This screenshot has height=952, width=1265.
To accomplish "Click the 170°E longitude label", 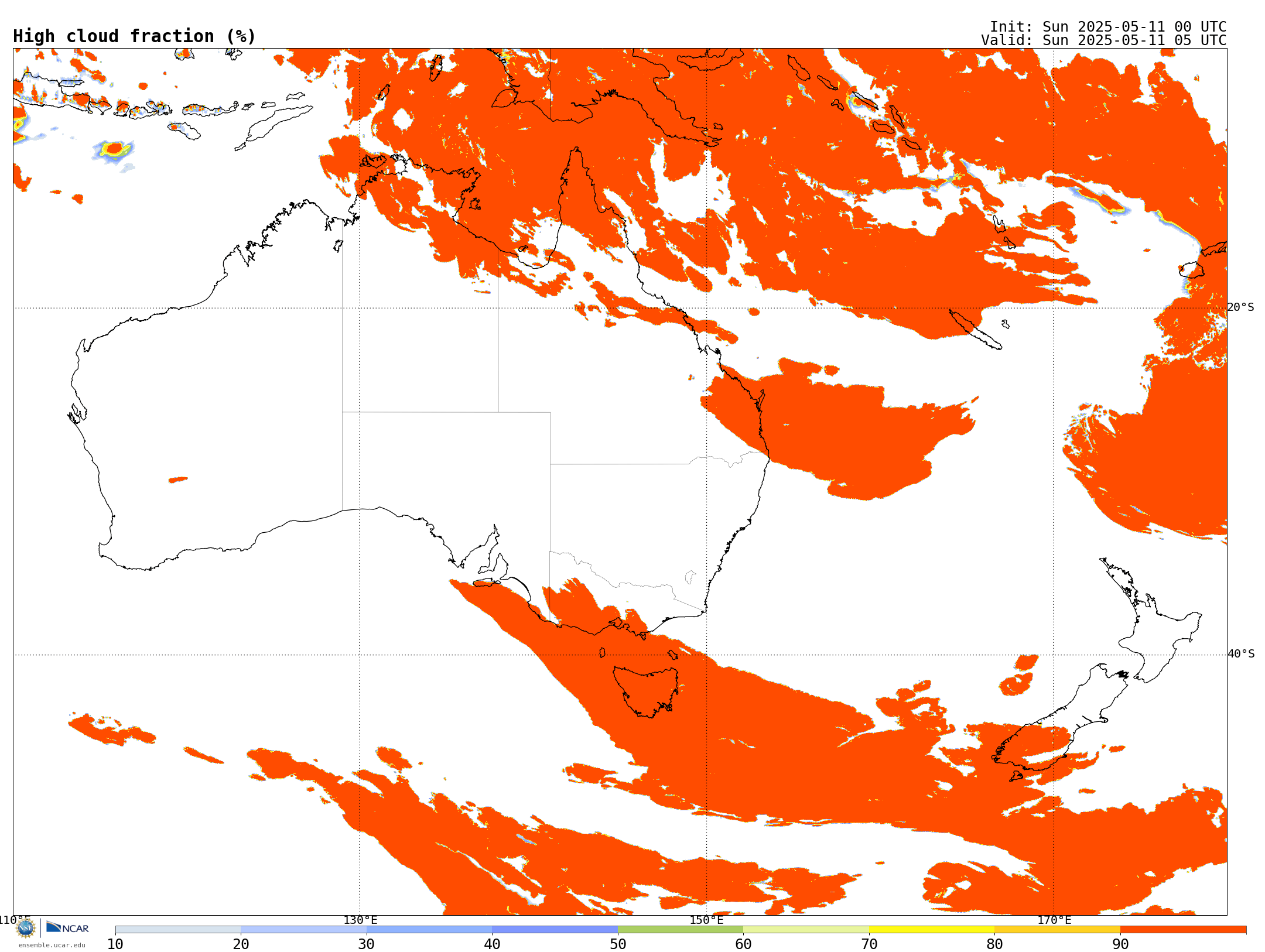I will (1054, 920).
